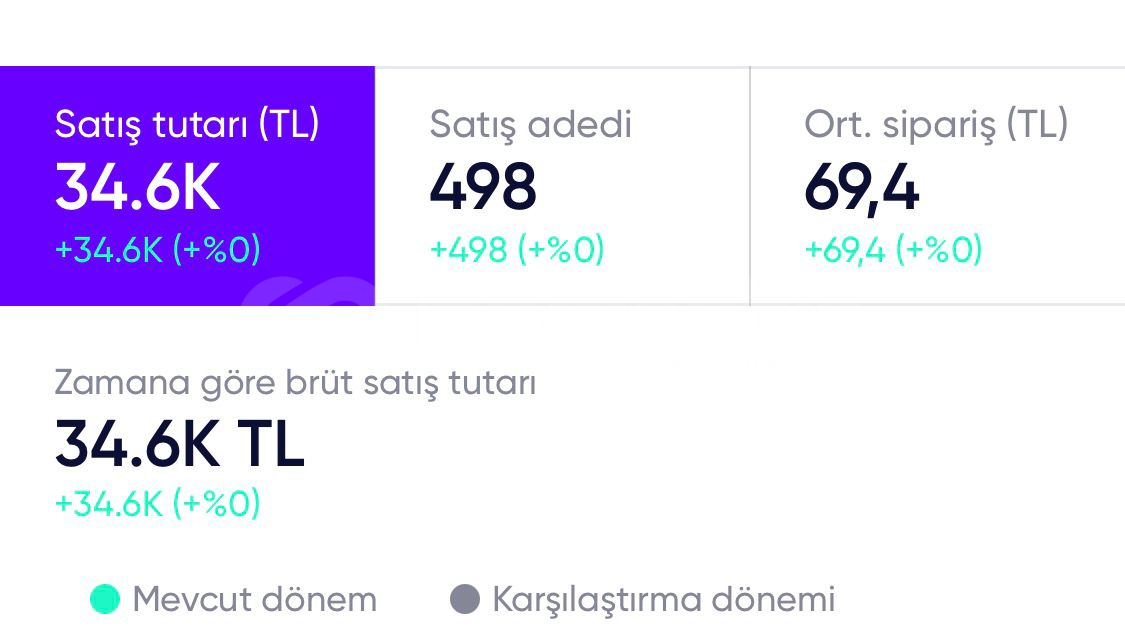Click the 498 sales count value
The image size is (1125, 644).
coord(483,188)
